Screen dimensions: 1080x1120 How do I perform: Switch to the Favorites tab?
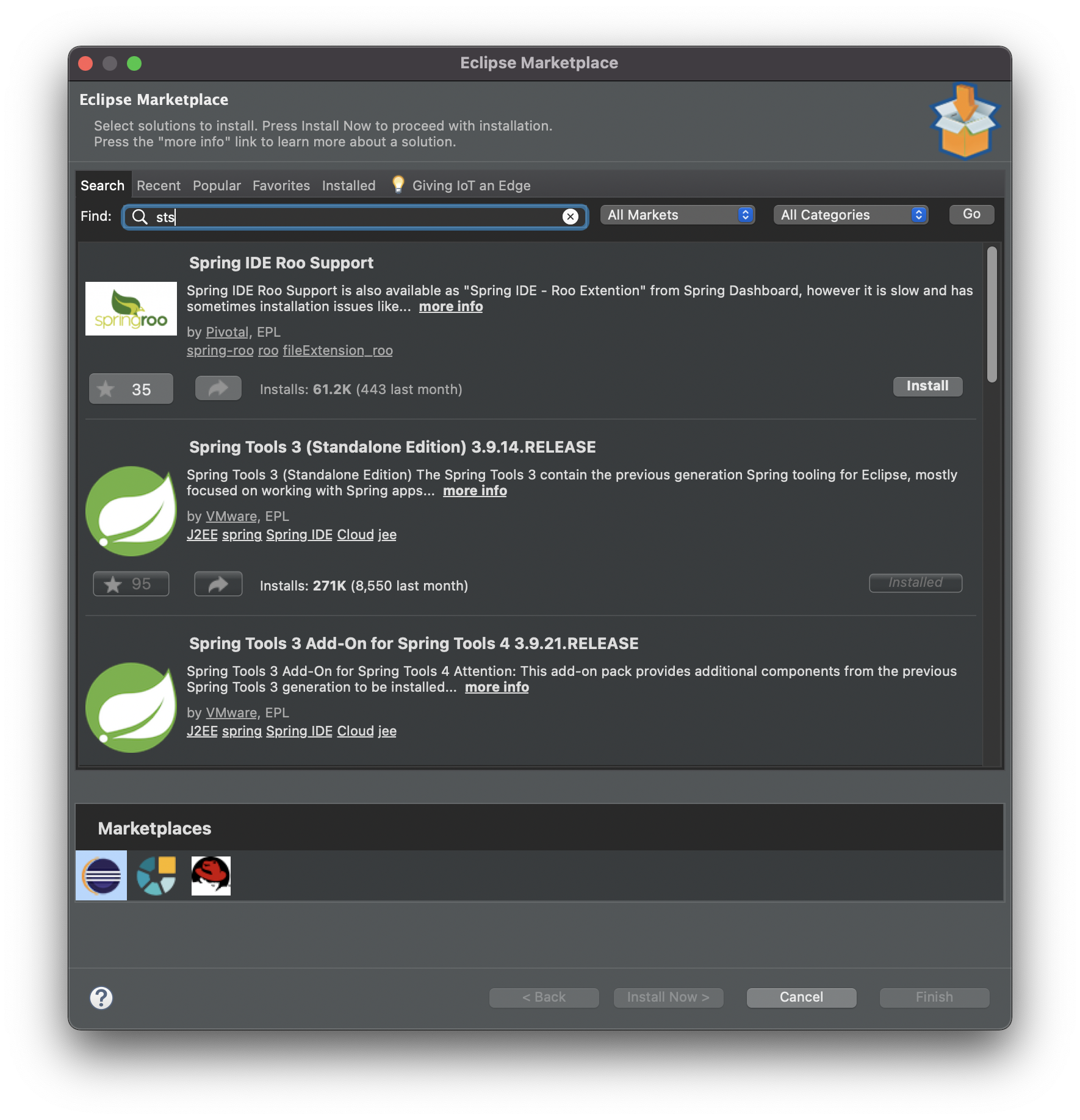point(281,185)
